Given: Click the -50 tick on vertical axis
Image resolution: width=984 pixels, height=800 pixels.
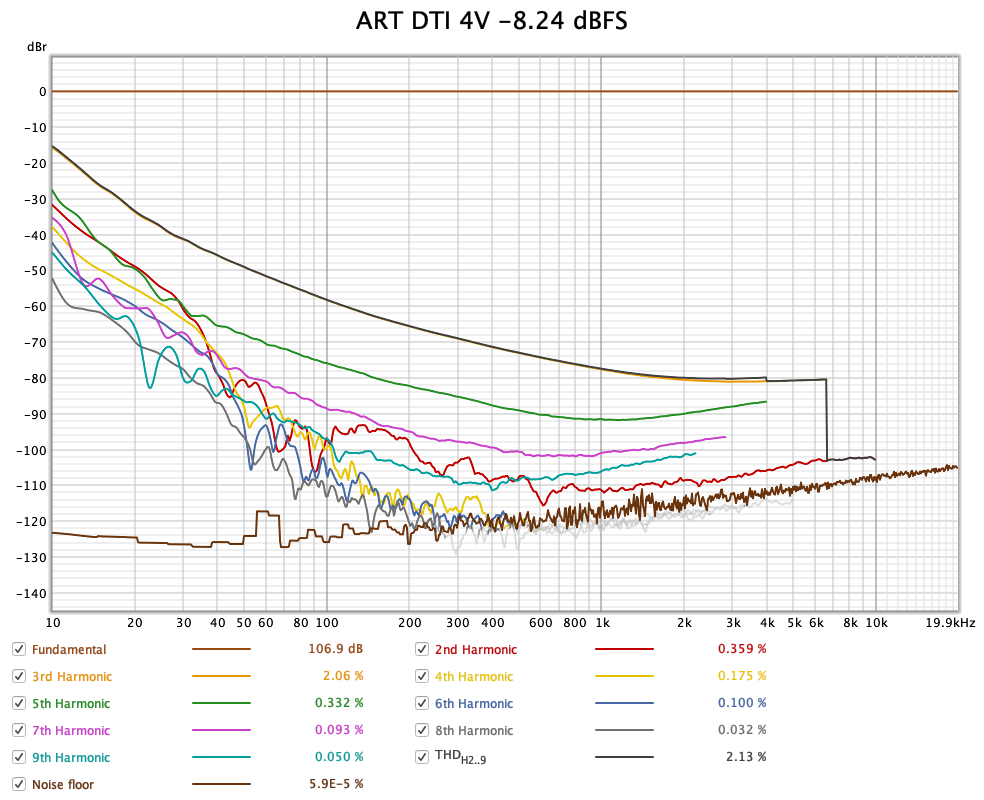Looking at the screenshot, I should click(x=35, y=271).
